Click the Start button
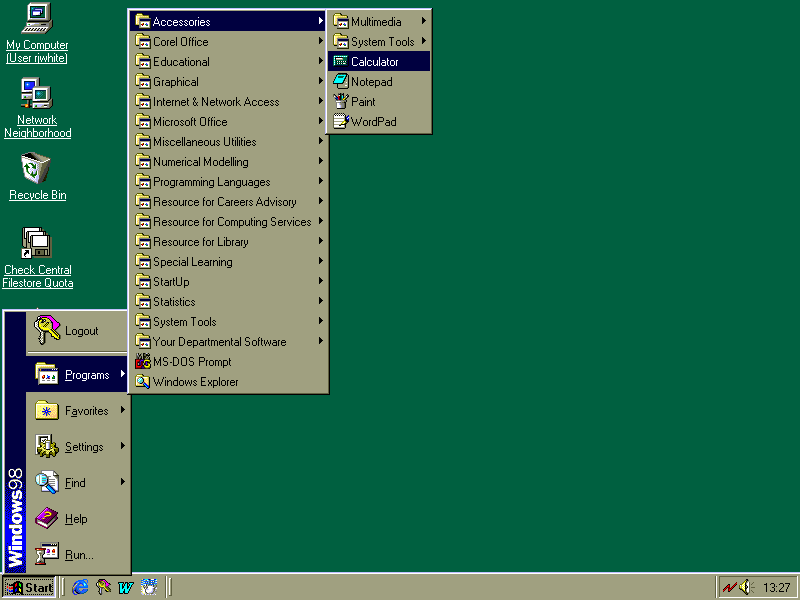 tap(29, 587)
